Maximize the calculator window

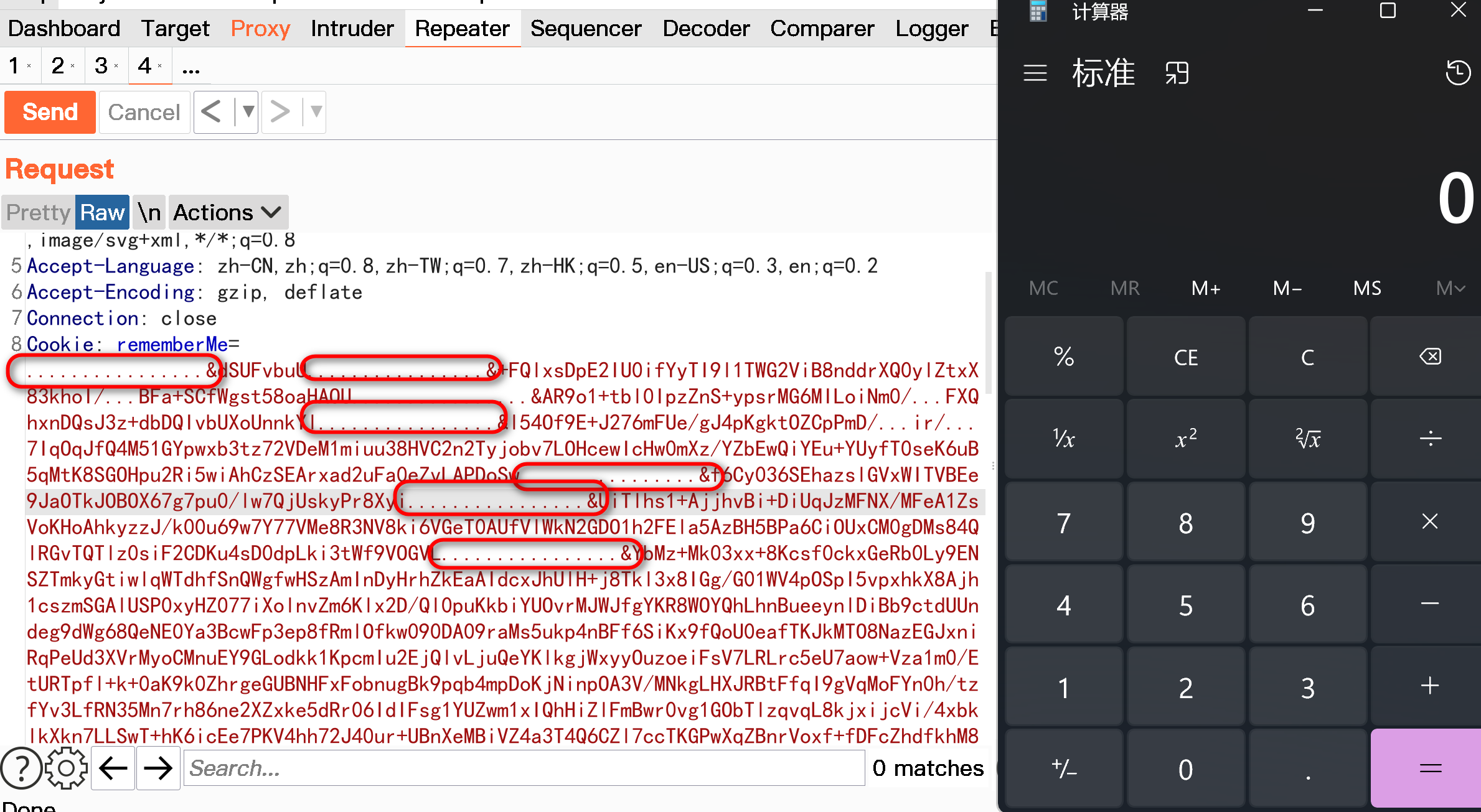pyautogui.click(x=1388, y=11)
